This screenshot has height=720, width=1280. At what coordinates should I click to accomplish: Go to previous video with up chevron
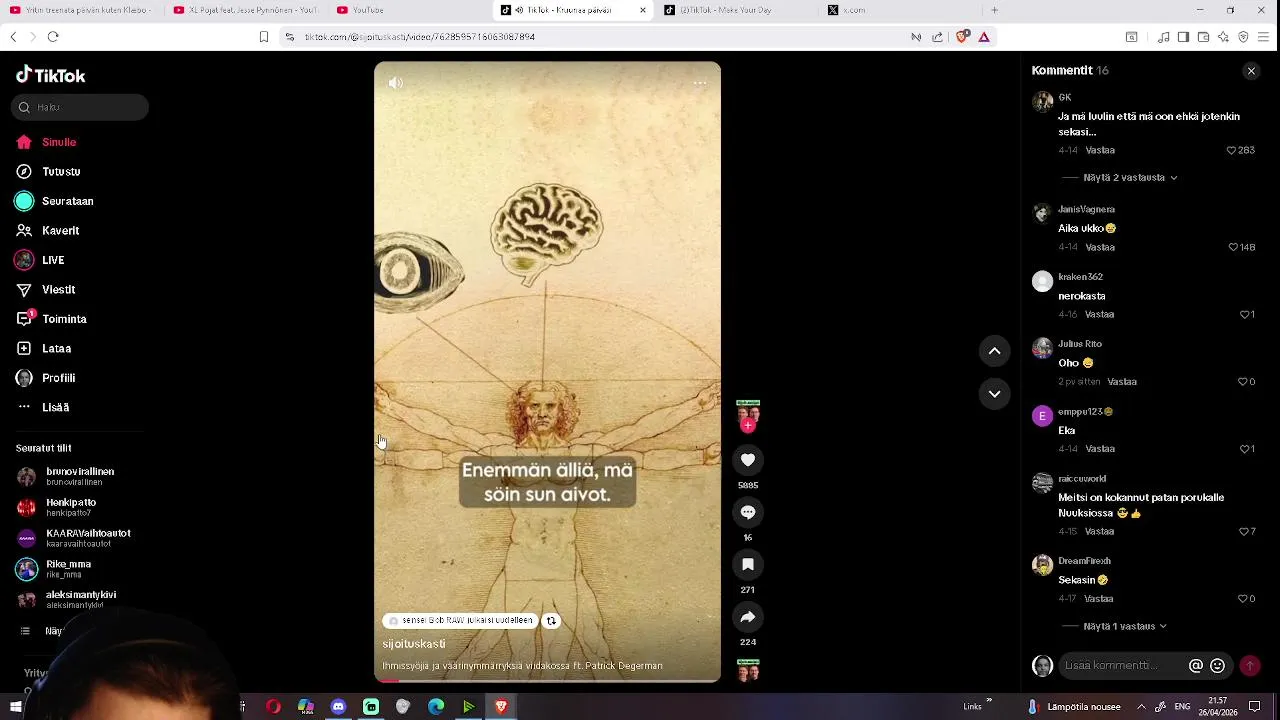994,351
